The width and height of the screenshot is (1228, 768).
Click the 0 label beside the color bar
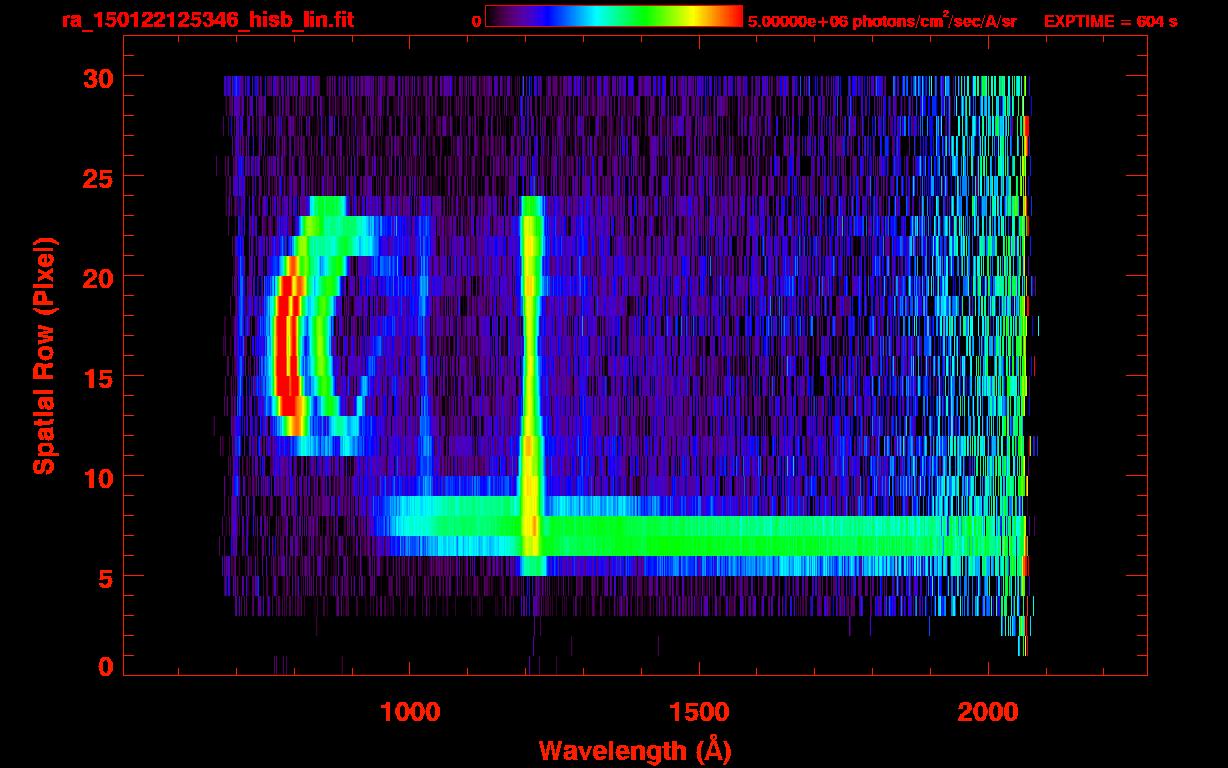pos(476,21)
